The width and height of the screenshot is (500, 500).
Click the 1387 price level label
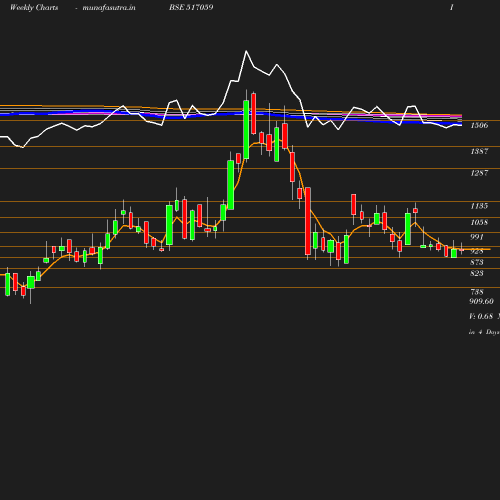(x=479, y=151)
